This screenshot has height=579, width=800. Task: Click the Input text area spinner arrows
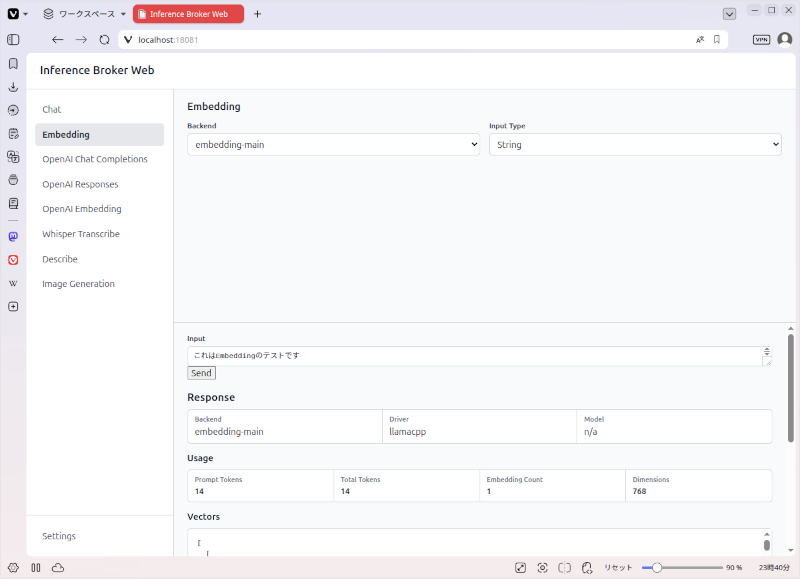(x=767, y=351)
